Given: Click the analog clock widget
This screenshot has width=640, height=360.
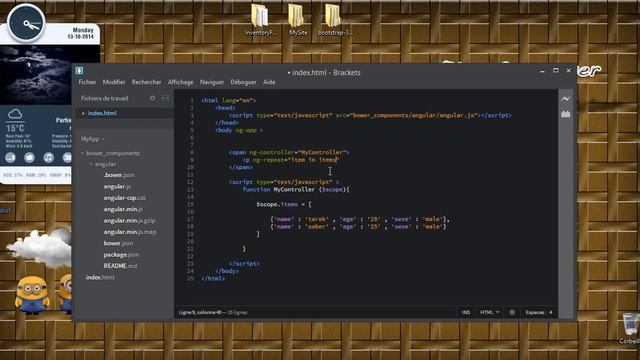Looking at the screenshot, I should pos(26,23).
